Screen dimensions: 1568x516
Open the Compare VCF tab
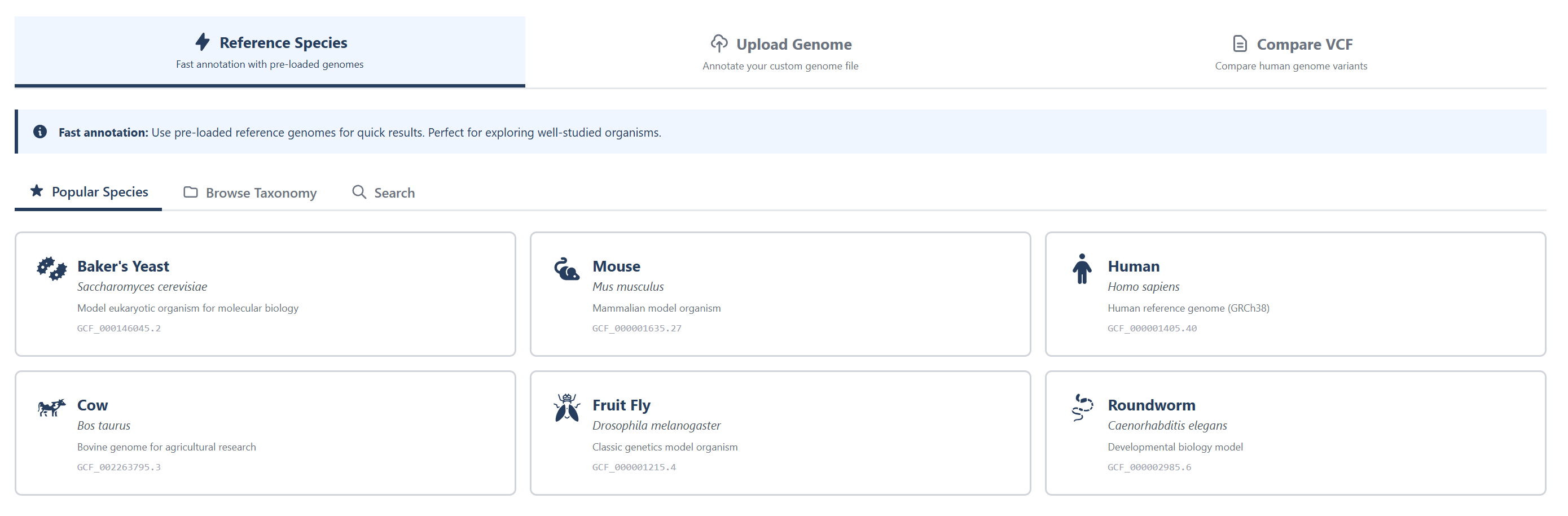(x=1290, y=53)
